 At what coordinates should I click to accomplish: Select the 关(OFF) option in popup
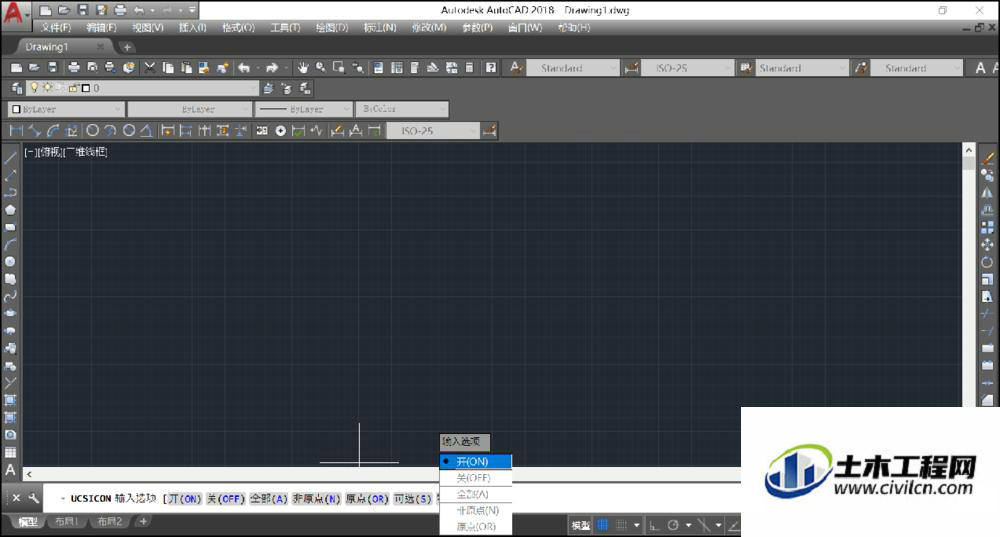[476, 478]
